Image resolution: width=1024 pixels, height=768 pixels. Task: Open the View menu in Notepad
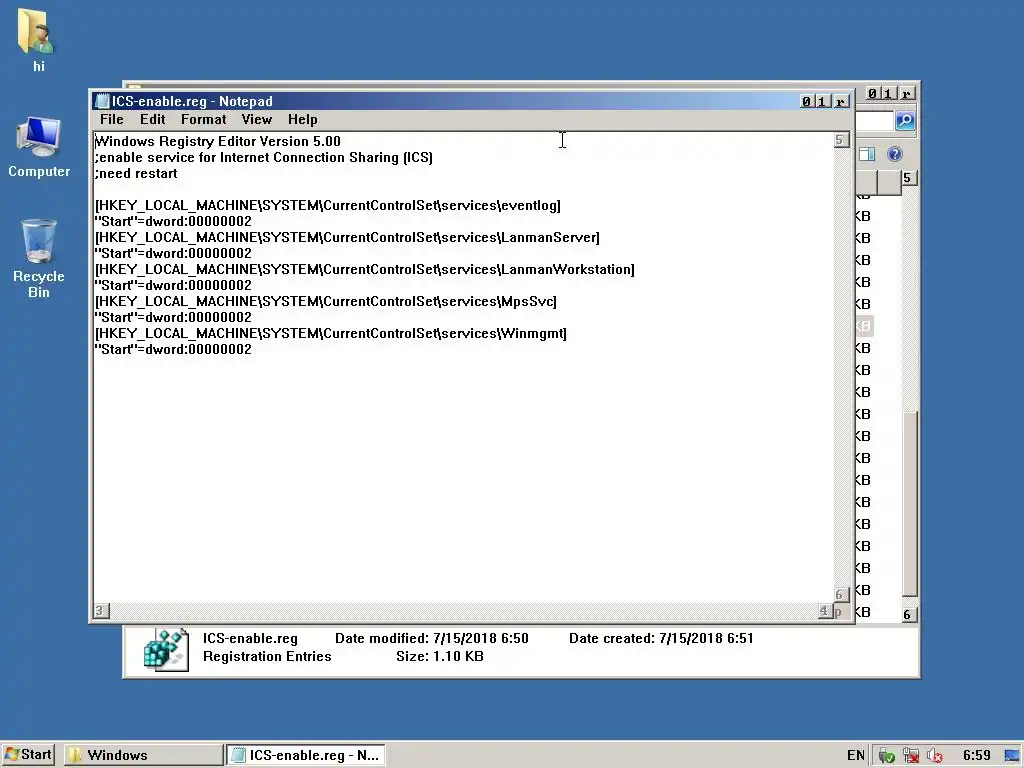[x=257, y=120]
